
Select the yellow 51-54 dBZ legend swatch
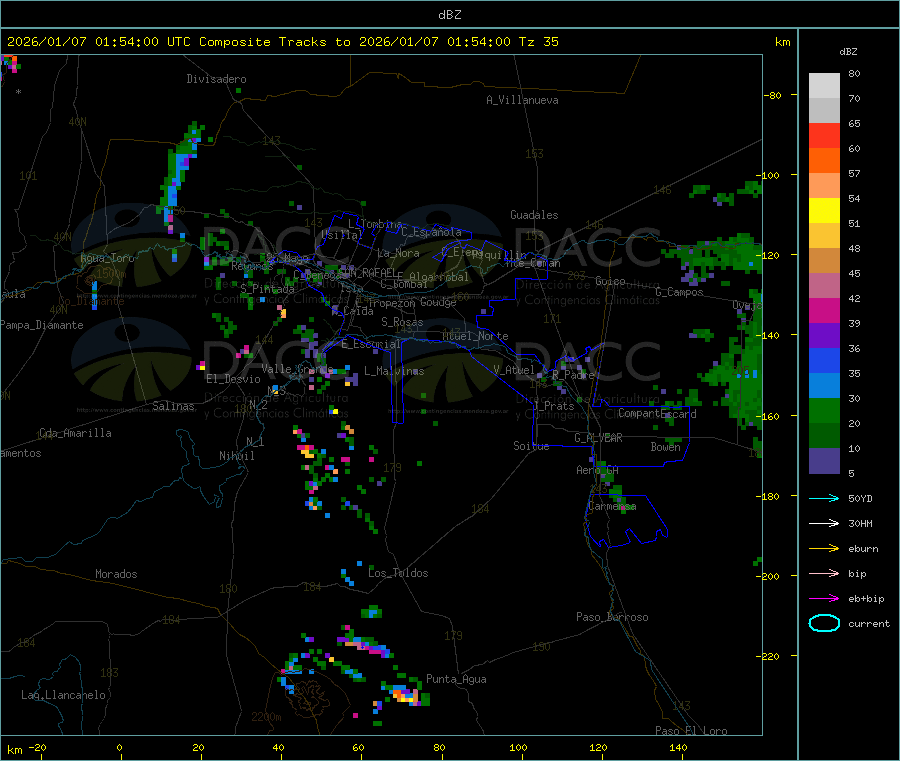tap(824, 211)
